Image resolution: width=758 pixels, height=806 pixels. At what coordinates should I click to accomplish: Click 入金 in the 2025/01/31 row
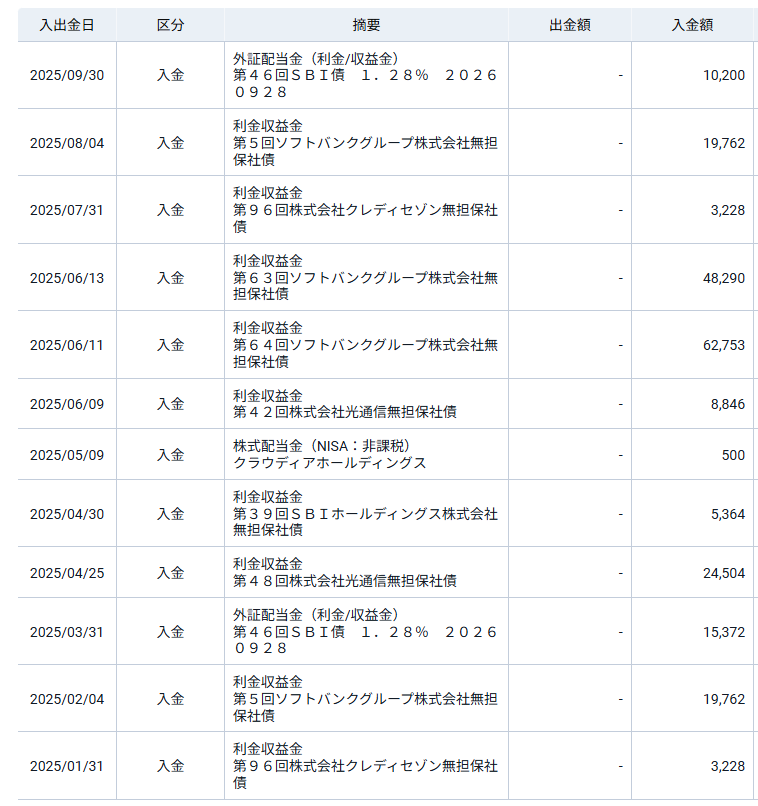pos(170,766)
